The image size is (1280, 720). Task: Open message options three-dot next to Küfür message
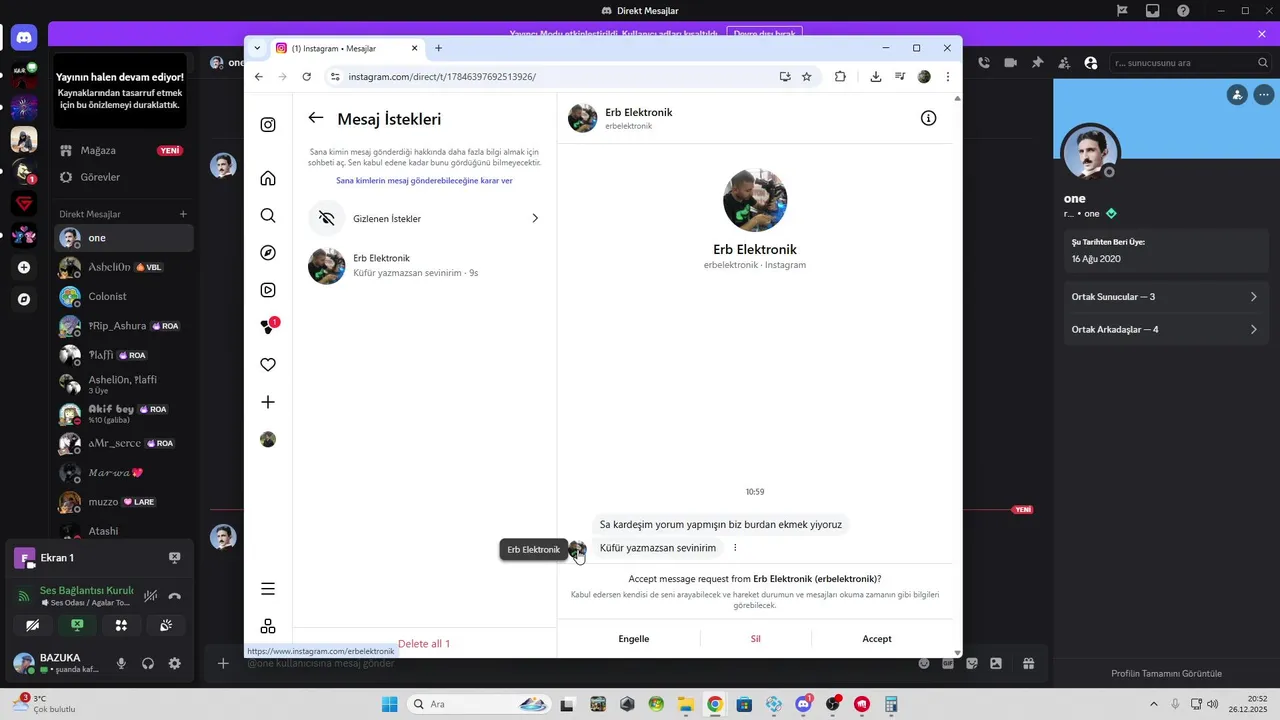pyautogui.click(x=735, y=548)
